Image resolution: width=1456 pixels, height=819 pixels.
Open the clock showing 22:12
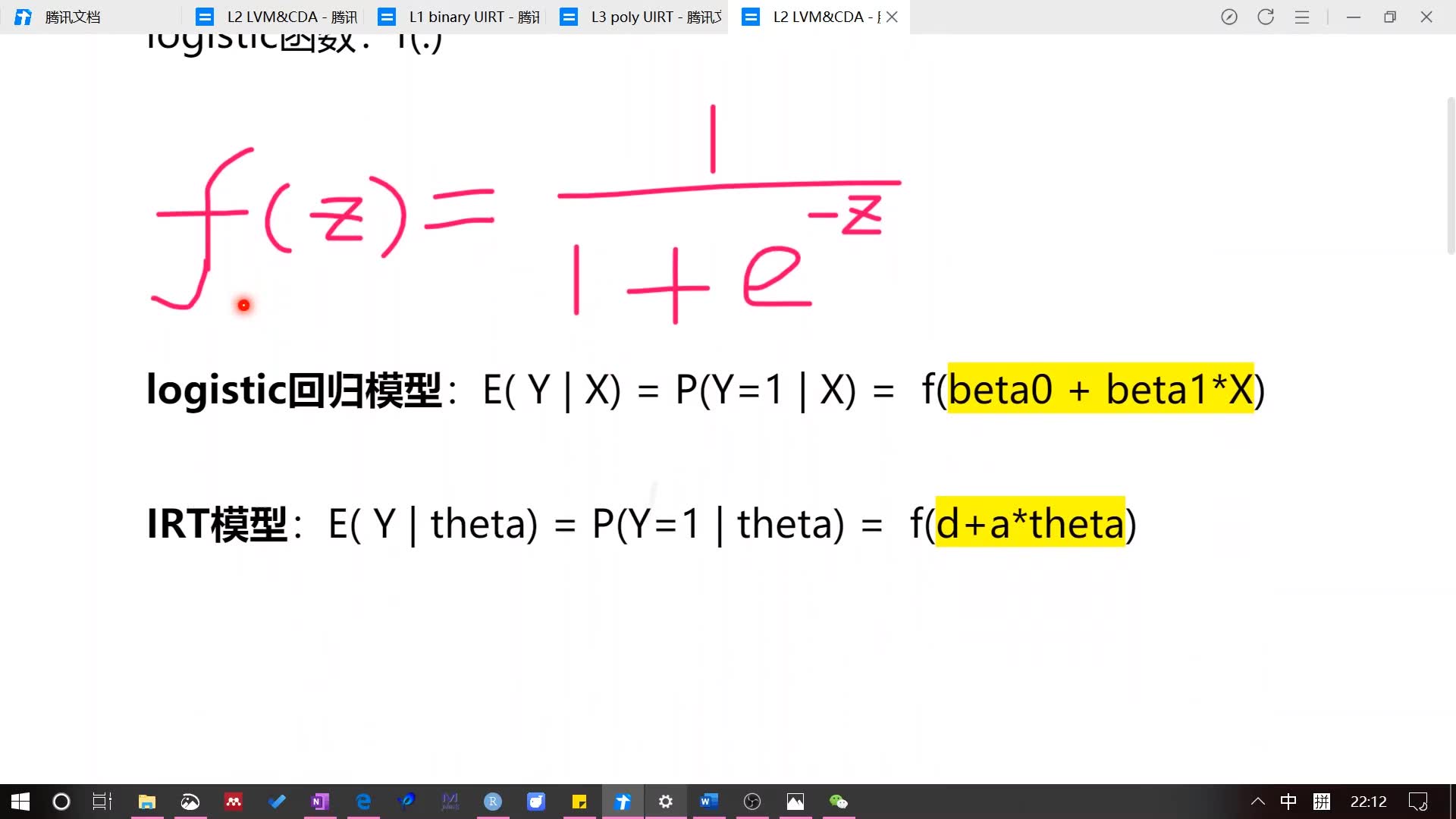[x=1369, y=802]
